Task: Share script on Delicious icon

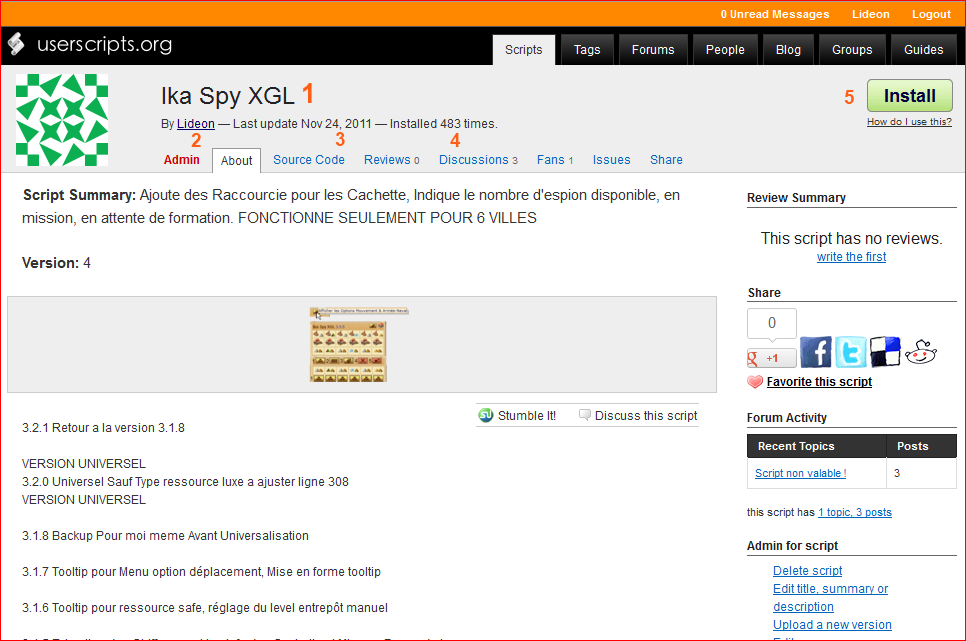Action: coord(885,352)
